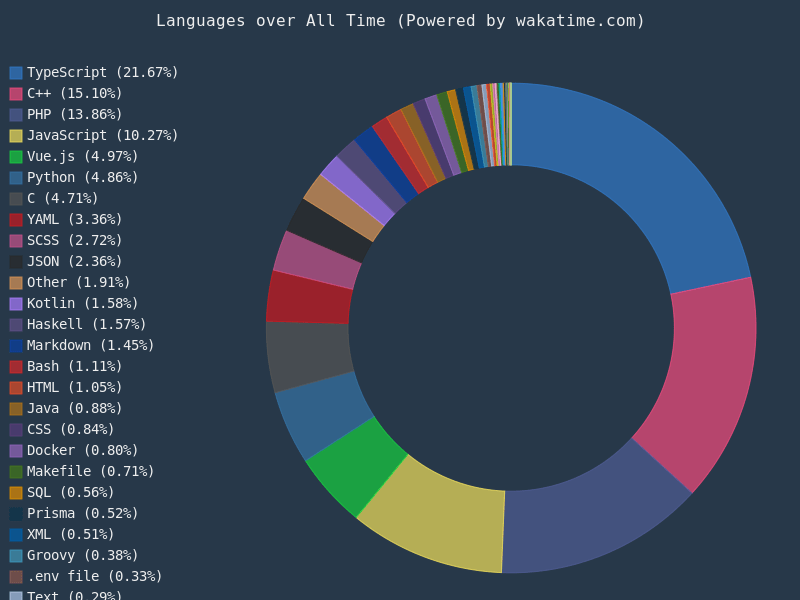Click the Kotlin purple legend swatch
The image size is (800, 600).
point(16,304)
